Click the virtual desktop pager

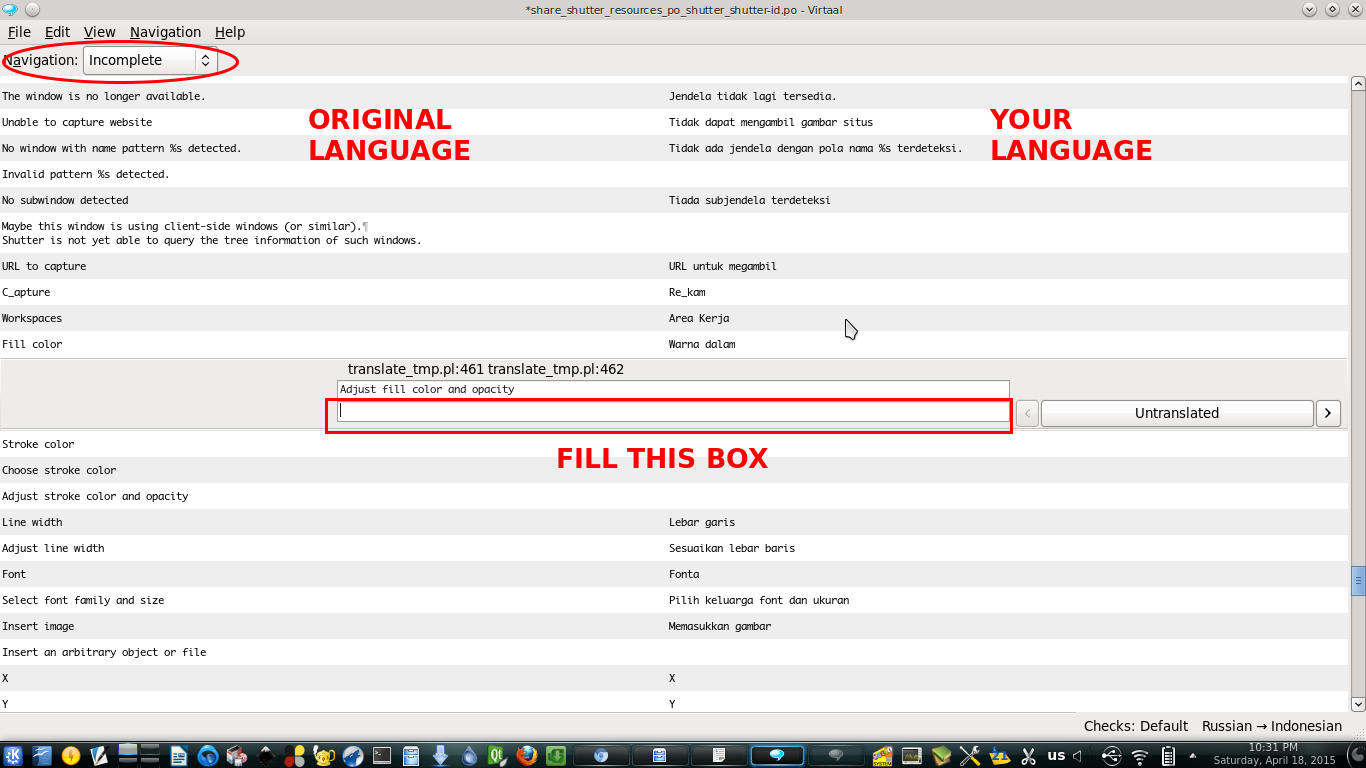pos(139,755)
